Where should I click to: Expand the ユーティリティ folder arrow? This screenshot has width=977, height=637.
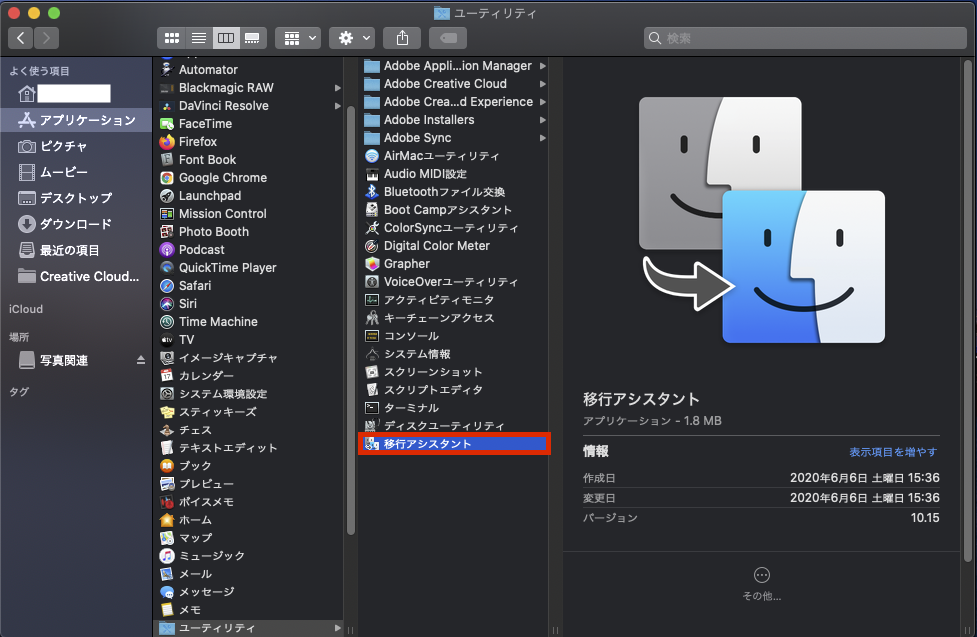tap(338, 628)
